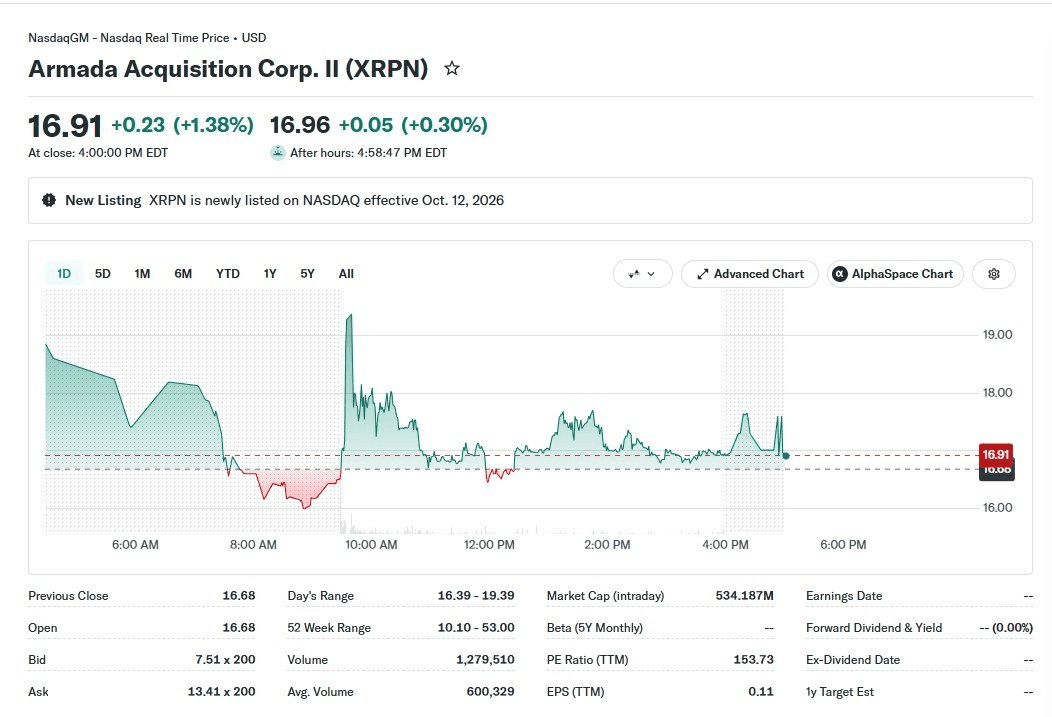Show the 1Y chart range
The width and height of the screenshot is (1052, 717).
270,274
